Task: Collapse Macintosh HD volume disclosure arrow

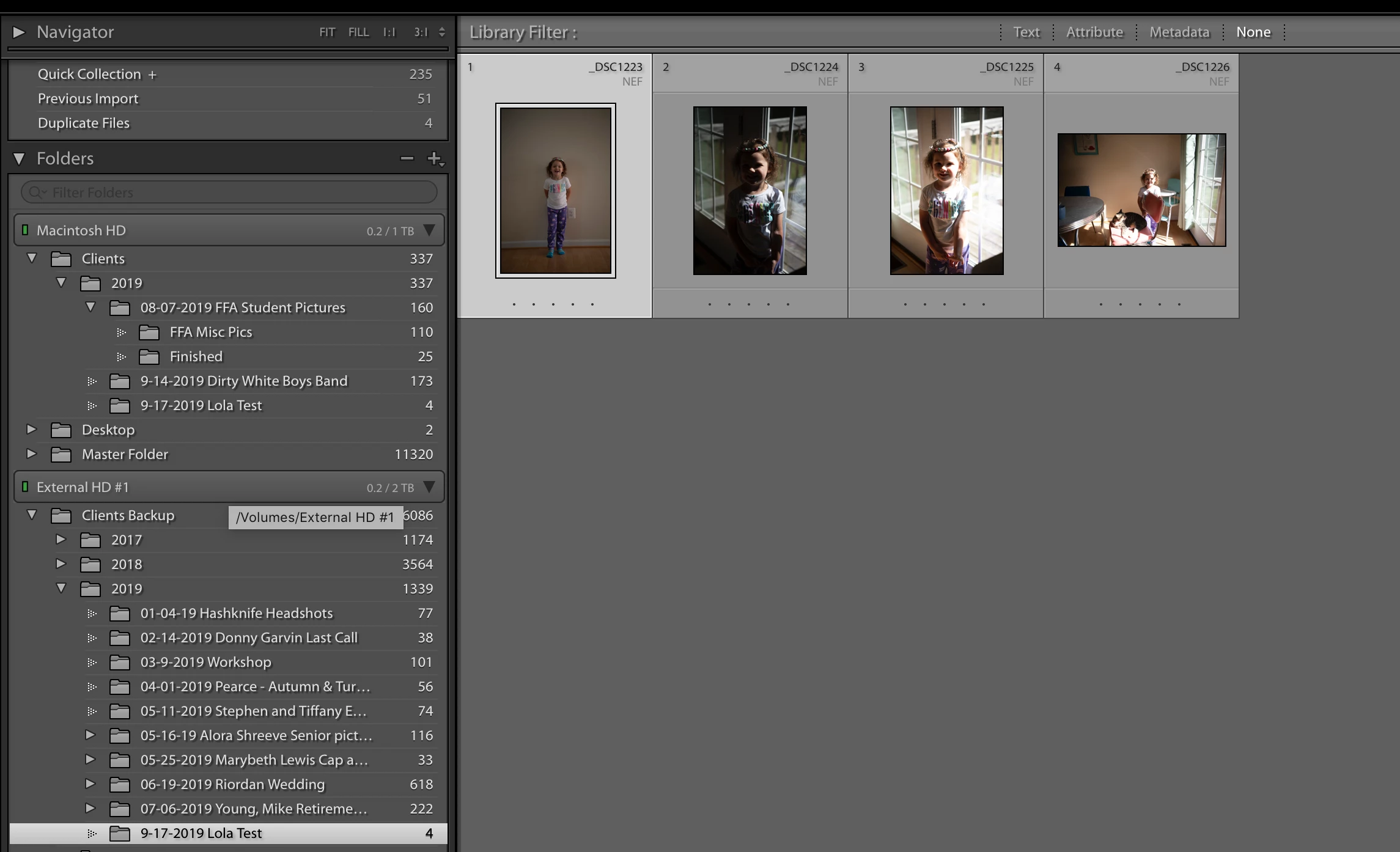Action: [429, 230]
